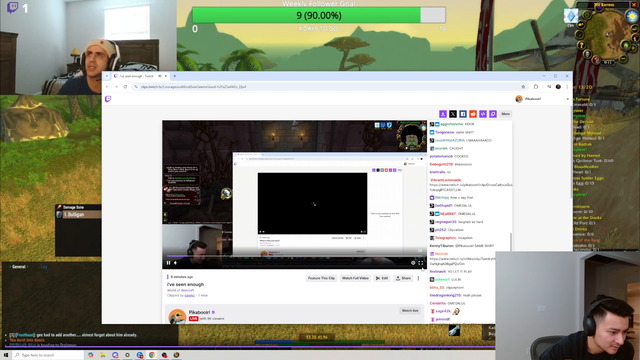Screen dimensions: 640x360
Task: Click the Damage Done meter title
Action: pos(73,207)
